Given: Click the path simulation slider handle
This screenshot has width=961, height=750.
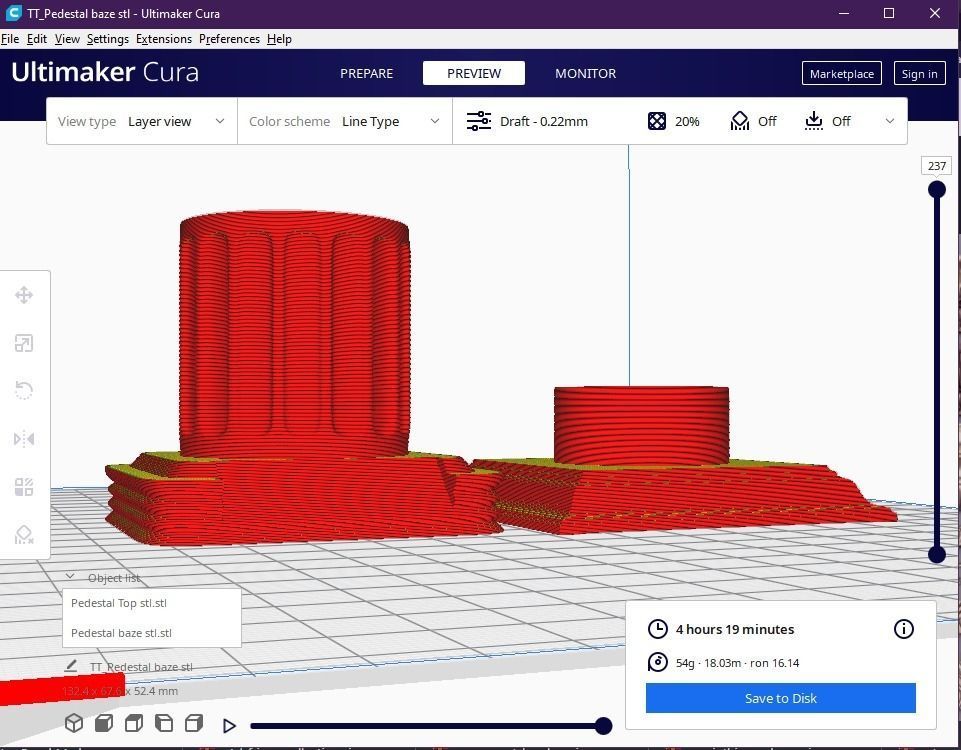Looking at the screenshot, I should point(604,726).
